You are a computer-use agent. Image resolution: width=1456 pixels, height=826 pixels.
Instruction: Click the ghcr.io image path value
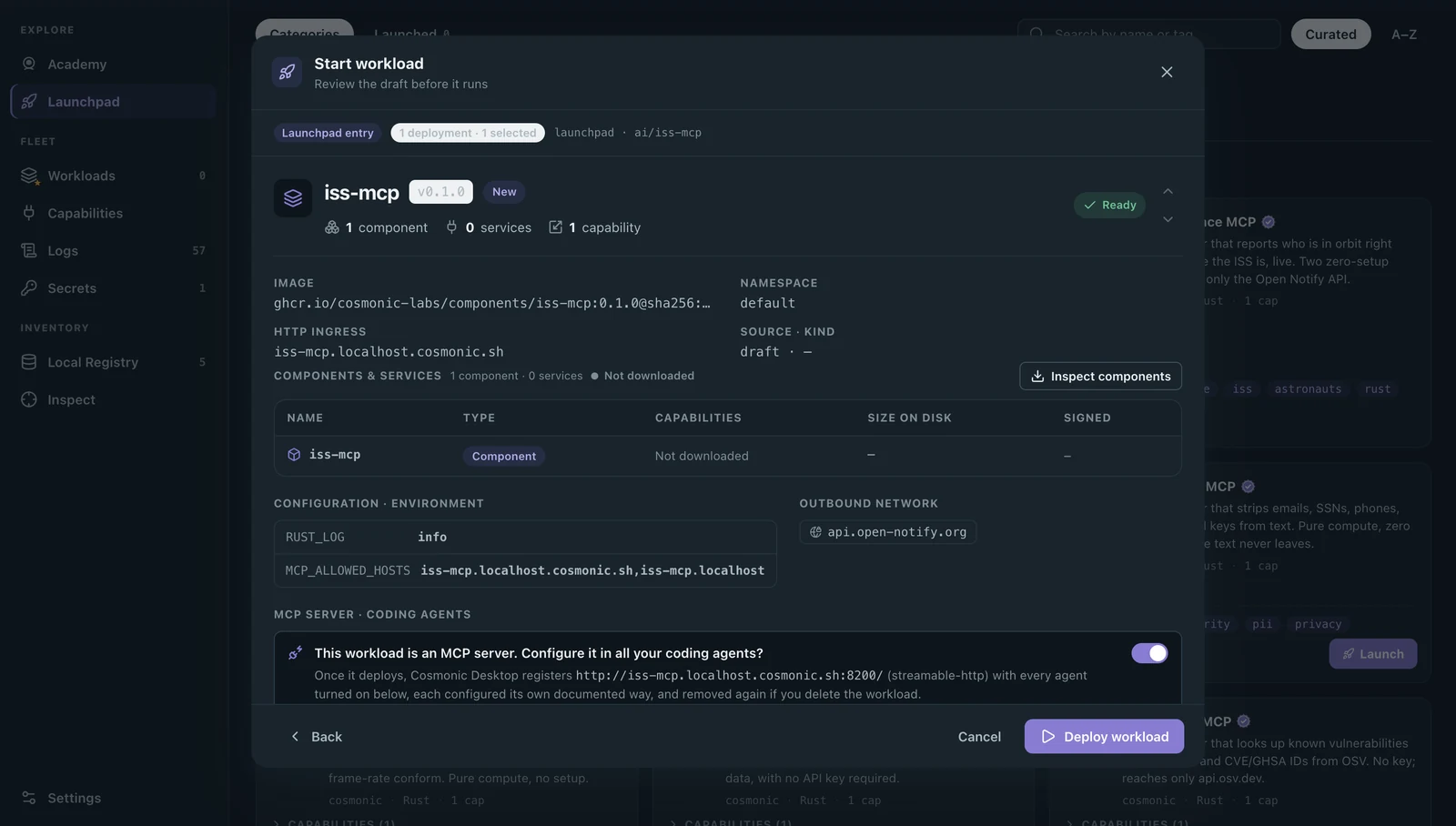[492, 303]
